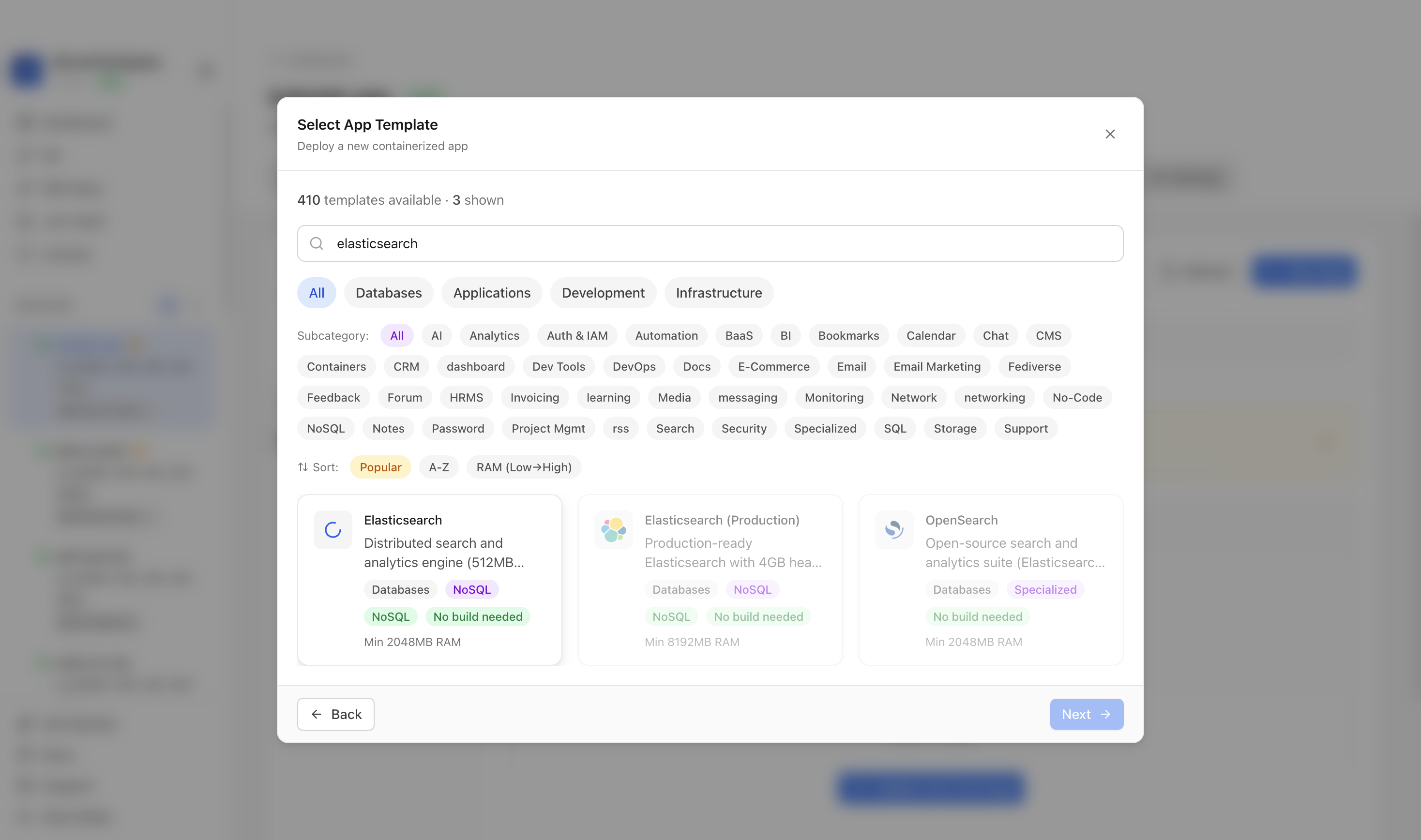1421x840 pixels.
Task: Filter by Calendar subcategory
Action: [931, 336]
